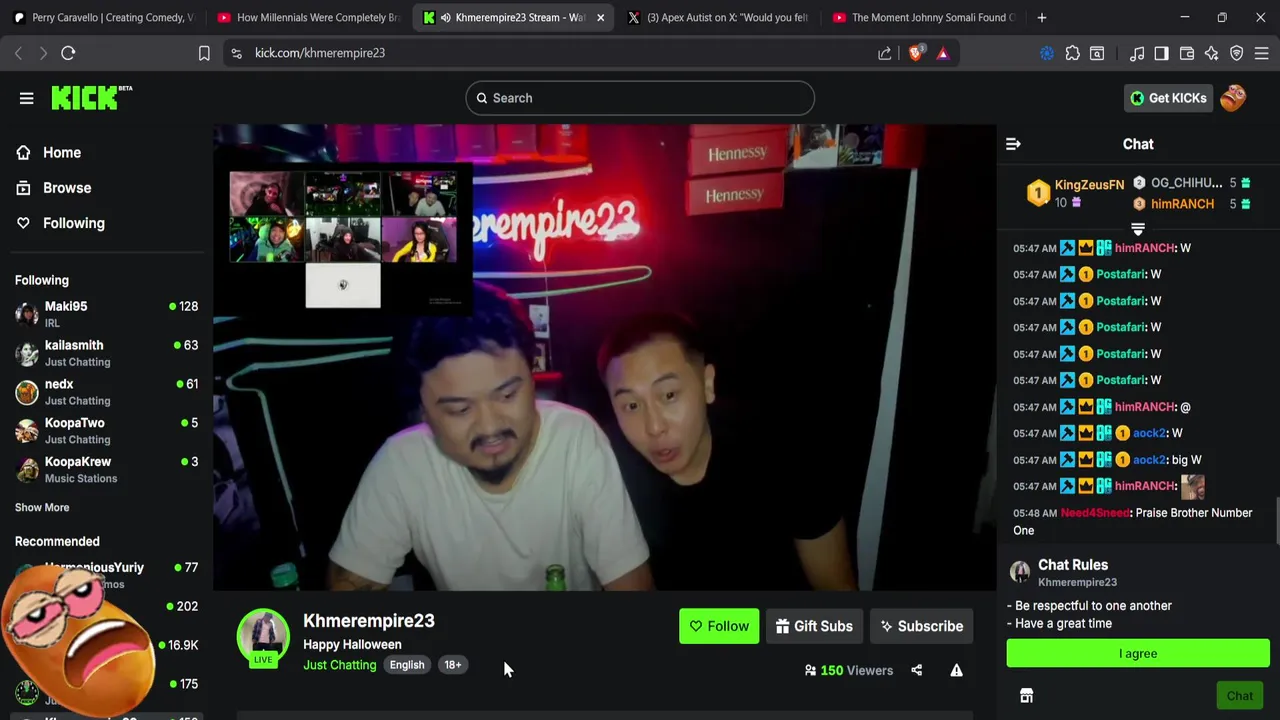Expand Following list with Show More

pos(42,507)
